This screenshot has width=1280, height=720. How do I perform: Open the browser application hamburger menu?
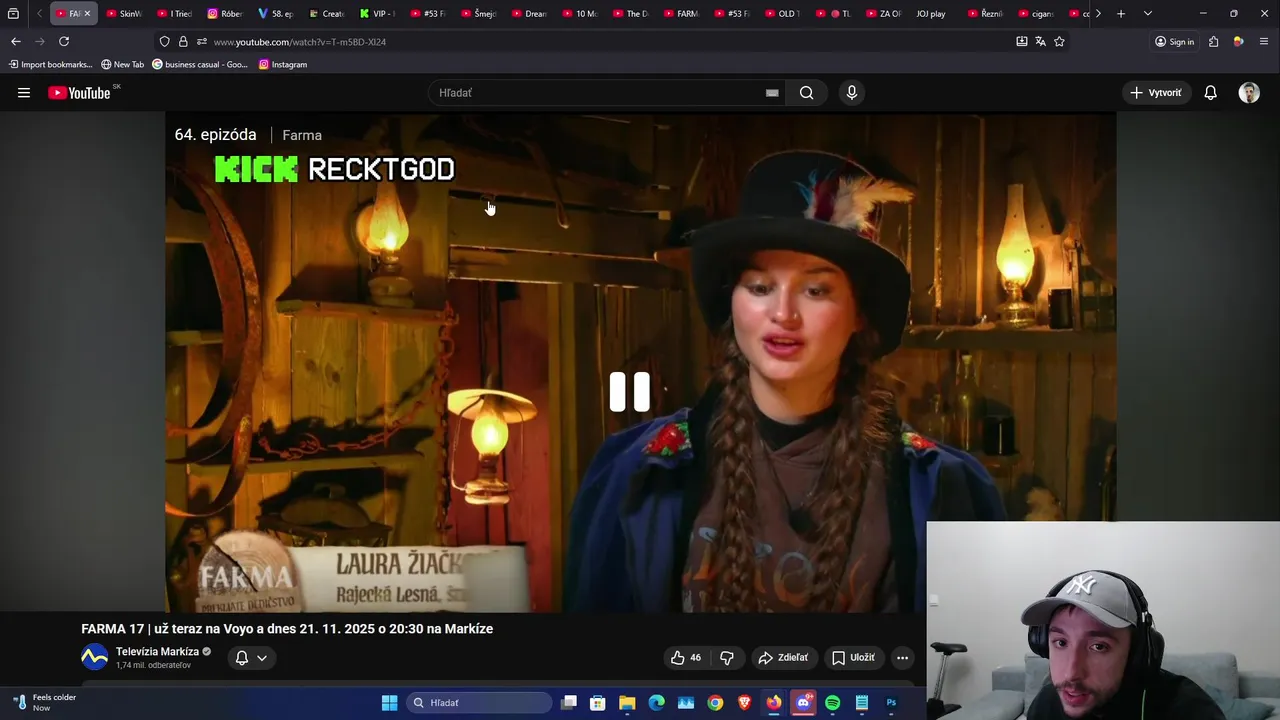coord(1264,42)
